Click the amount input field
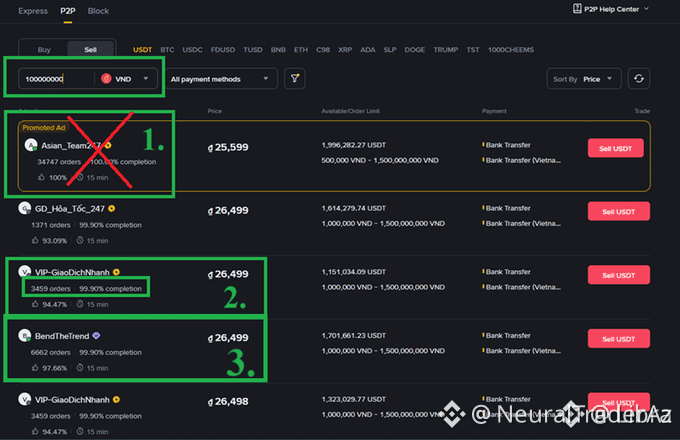The height and width of the screenshot is (440, 680). pyautogui.click(x=56, y=79)
